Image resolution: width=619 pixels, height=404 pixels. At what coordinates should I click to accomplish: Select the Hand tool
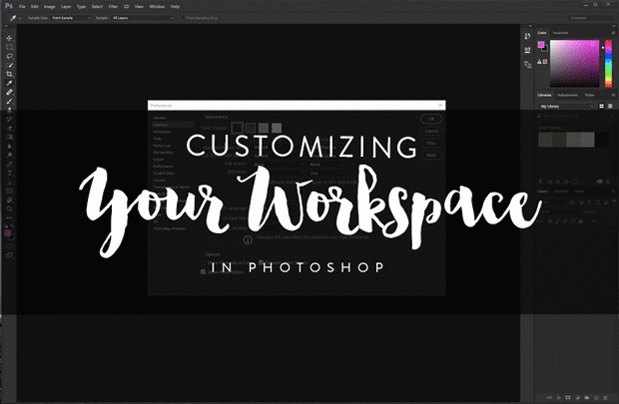coord(9,200)
